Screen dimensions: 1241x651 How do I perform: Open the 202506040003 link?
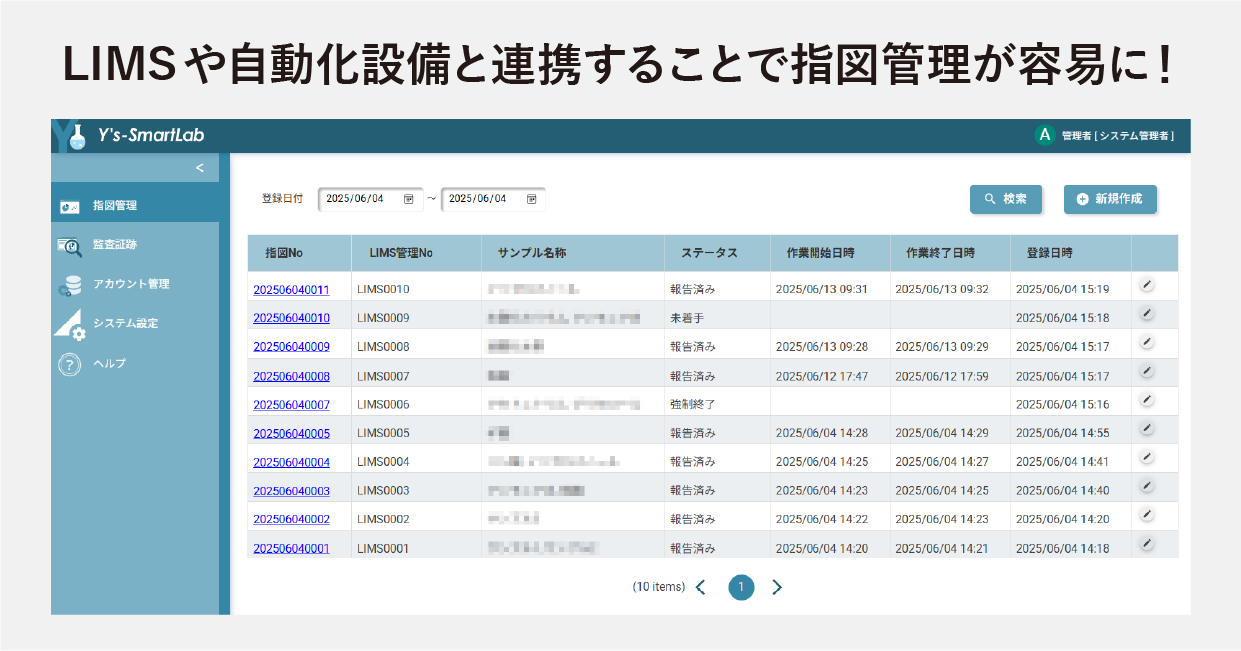[291, 491]
